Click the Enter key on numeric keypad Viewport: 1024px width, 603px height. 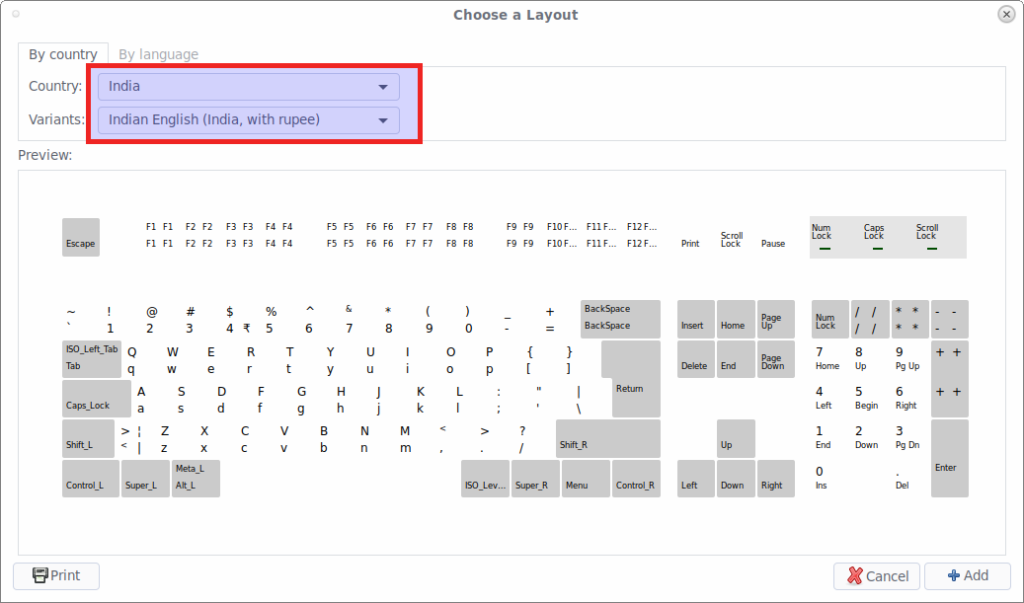point(949,458)
